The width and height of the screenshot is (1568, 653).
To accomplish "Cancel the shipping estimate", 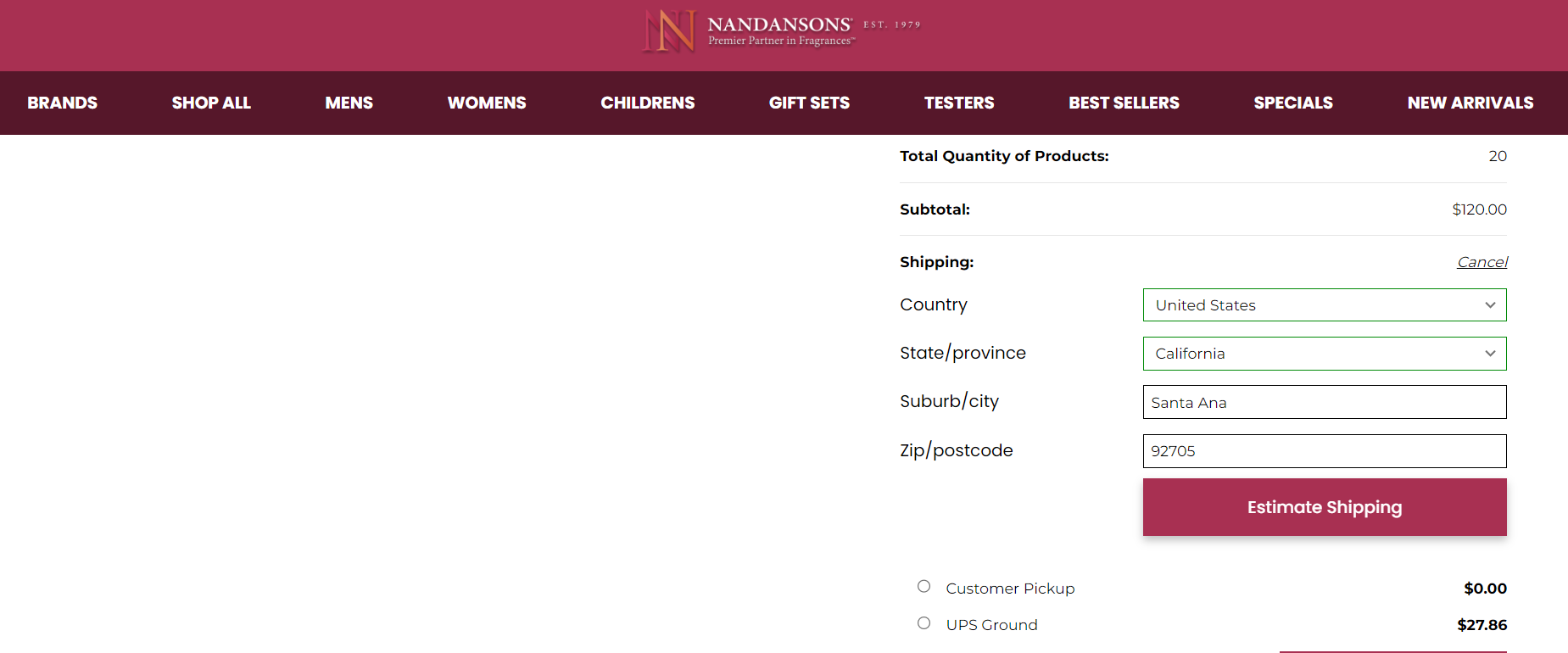I will (x=1482, y=262).
